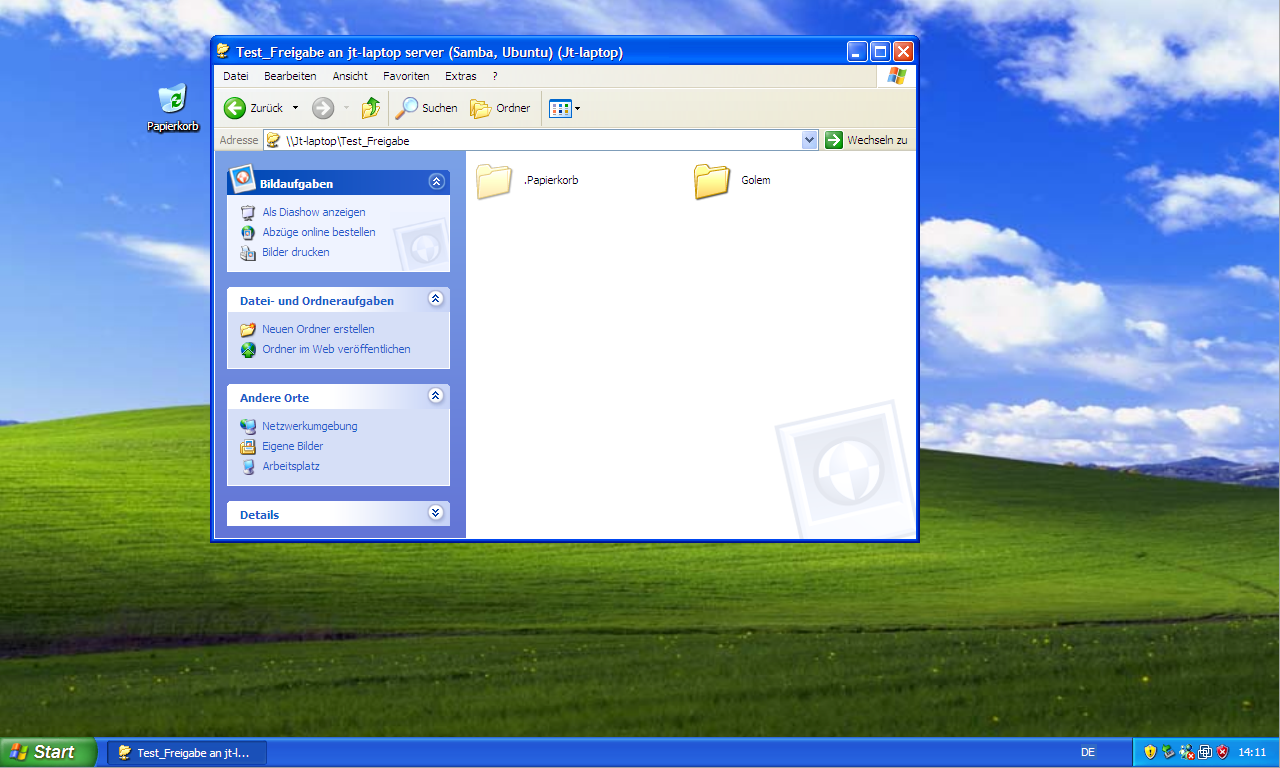Screen dimensions: 1280x768
Task: Open the forward history dropdown arrow
Action: [347, 108]
